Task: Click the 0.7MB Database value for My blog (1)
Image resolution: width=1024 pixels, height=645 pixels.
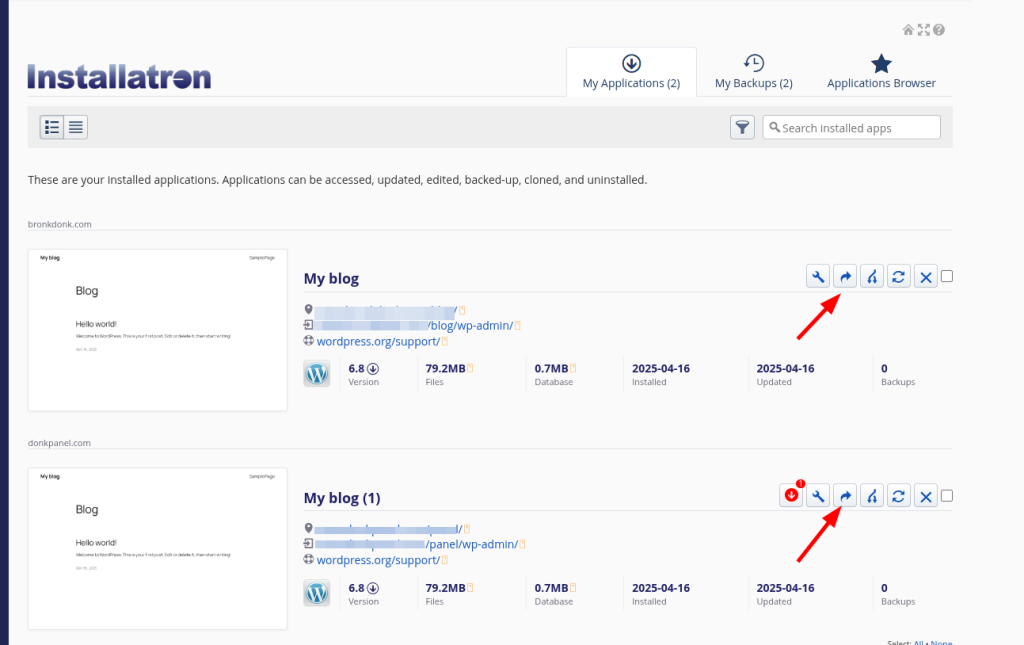Action: coord(551,588)
